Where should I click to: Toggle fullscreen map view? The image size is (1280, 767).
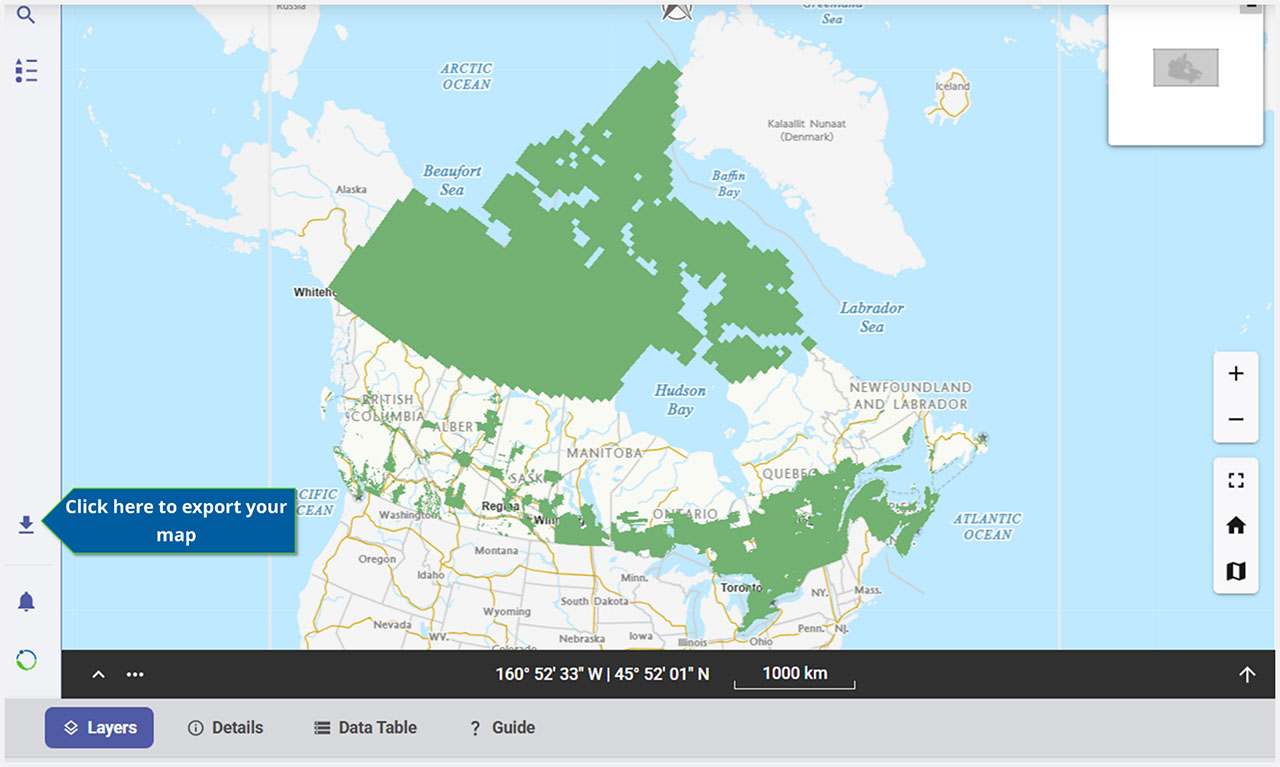1236,480
